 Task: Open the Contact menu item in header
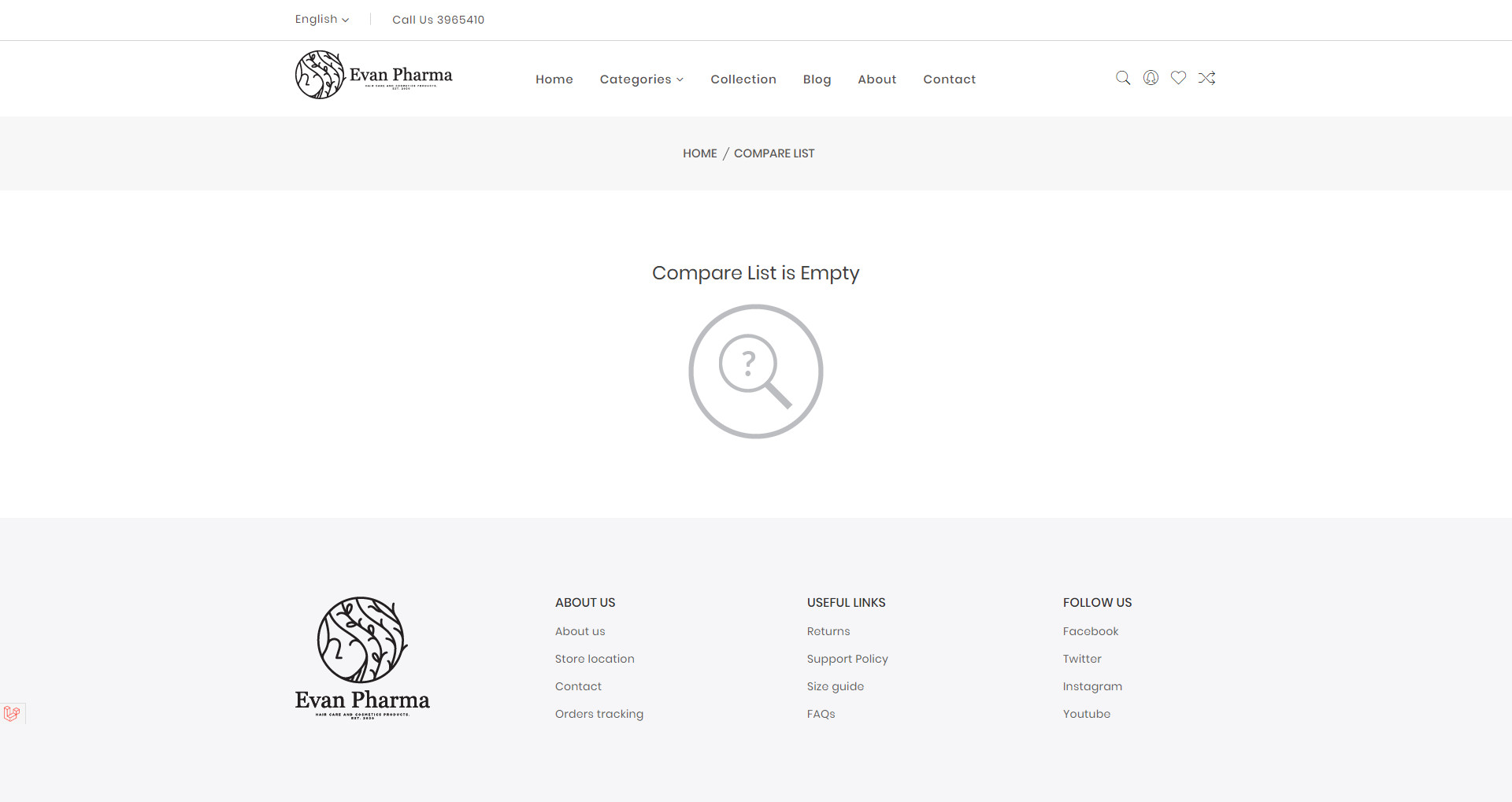949,79
